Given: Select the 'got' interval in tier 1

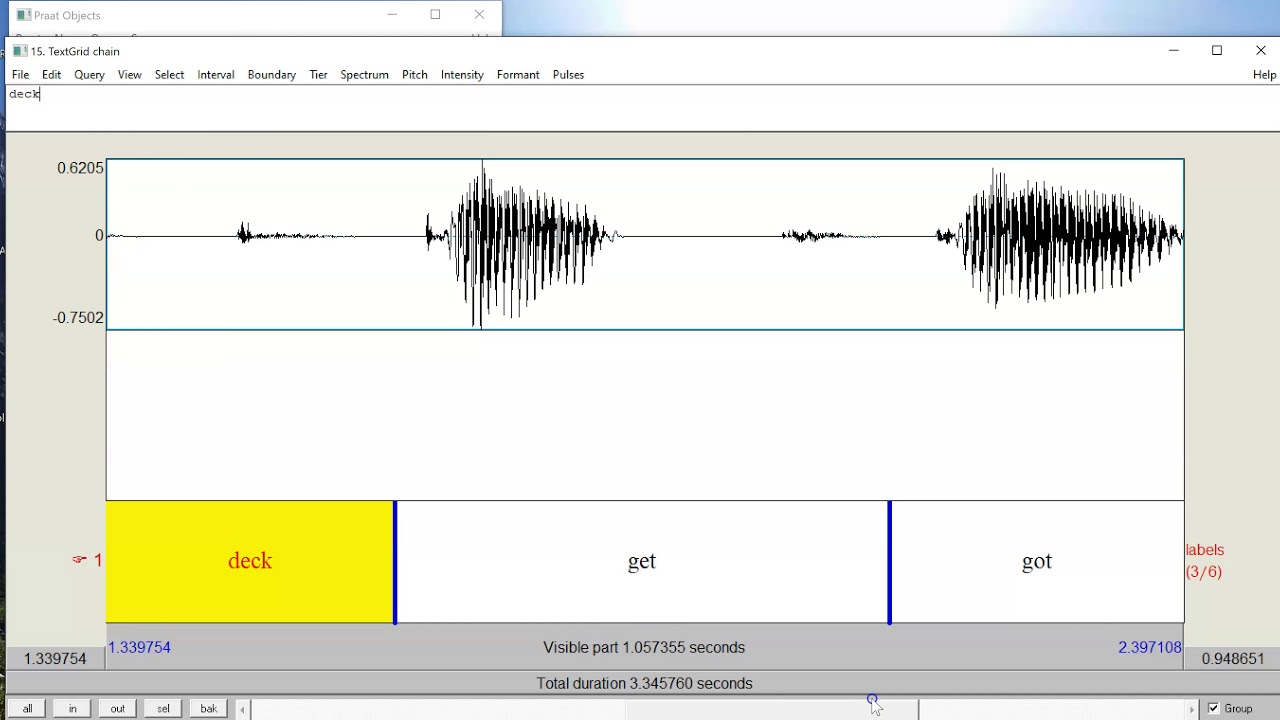Looking at the screenshot, I should point(1037,561).
